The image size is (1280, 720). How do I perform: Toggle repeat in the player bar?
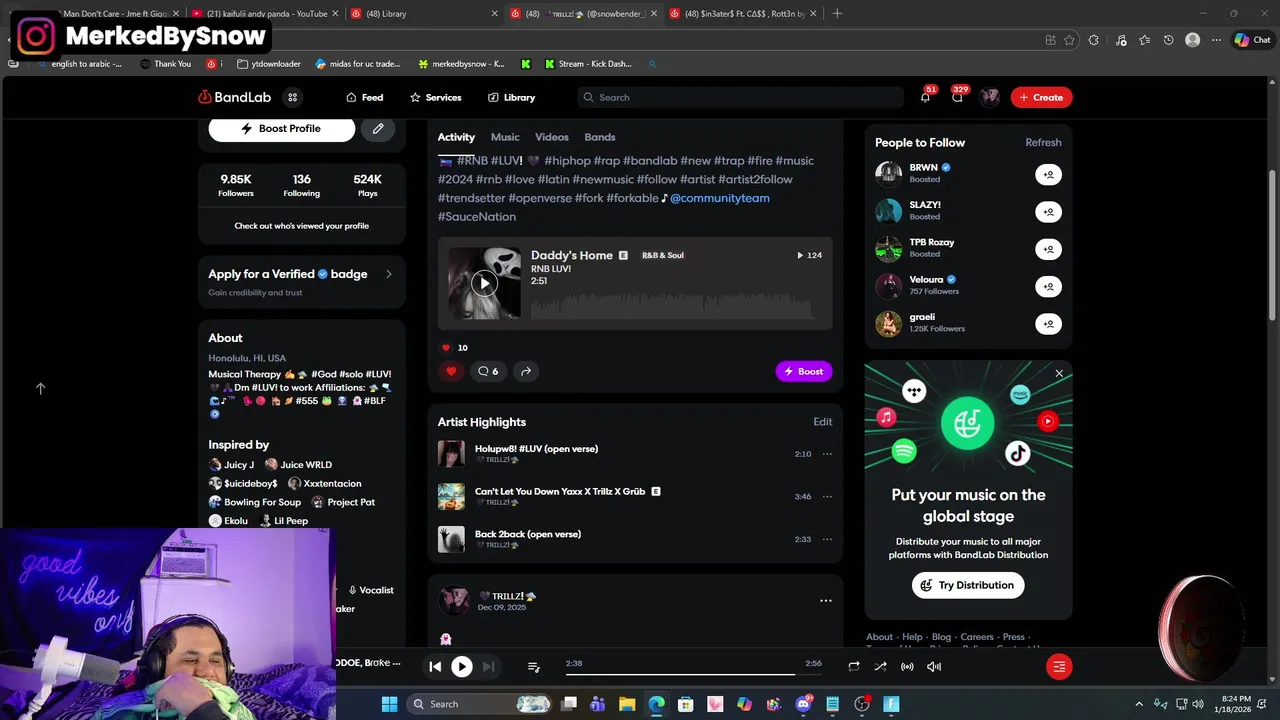coord(854,666)
